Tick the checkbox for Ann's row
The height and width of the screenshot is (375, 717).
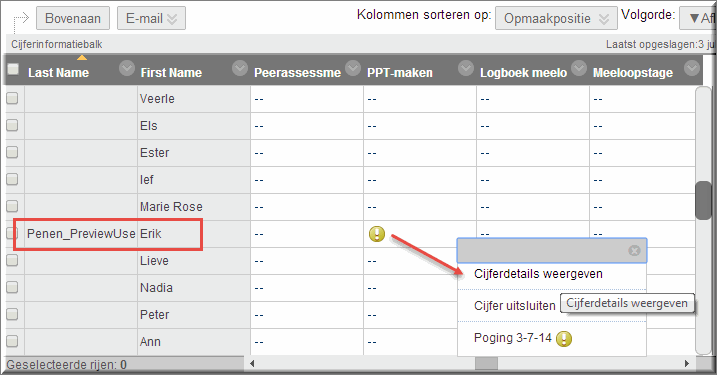pos(12,341)
